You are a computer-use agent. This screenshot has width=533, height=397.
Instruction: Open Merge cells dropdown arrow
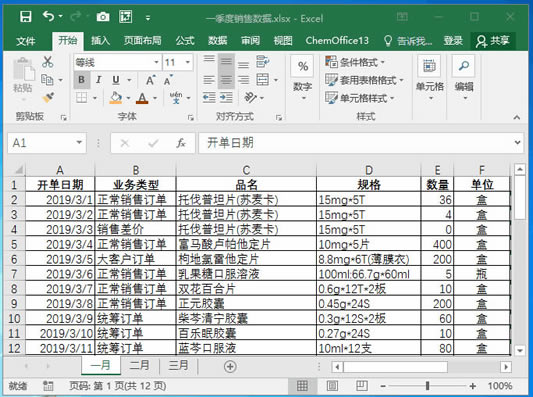276,80
